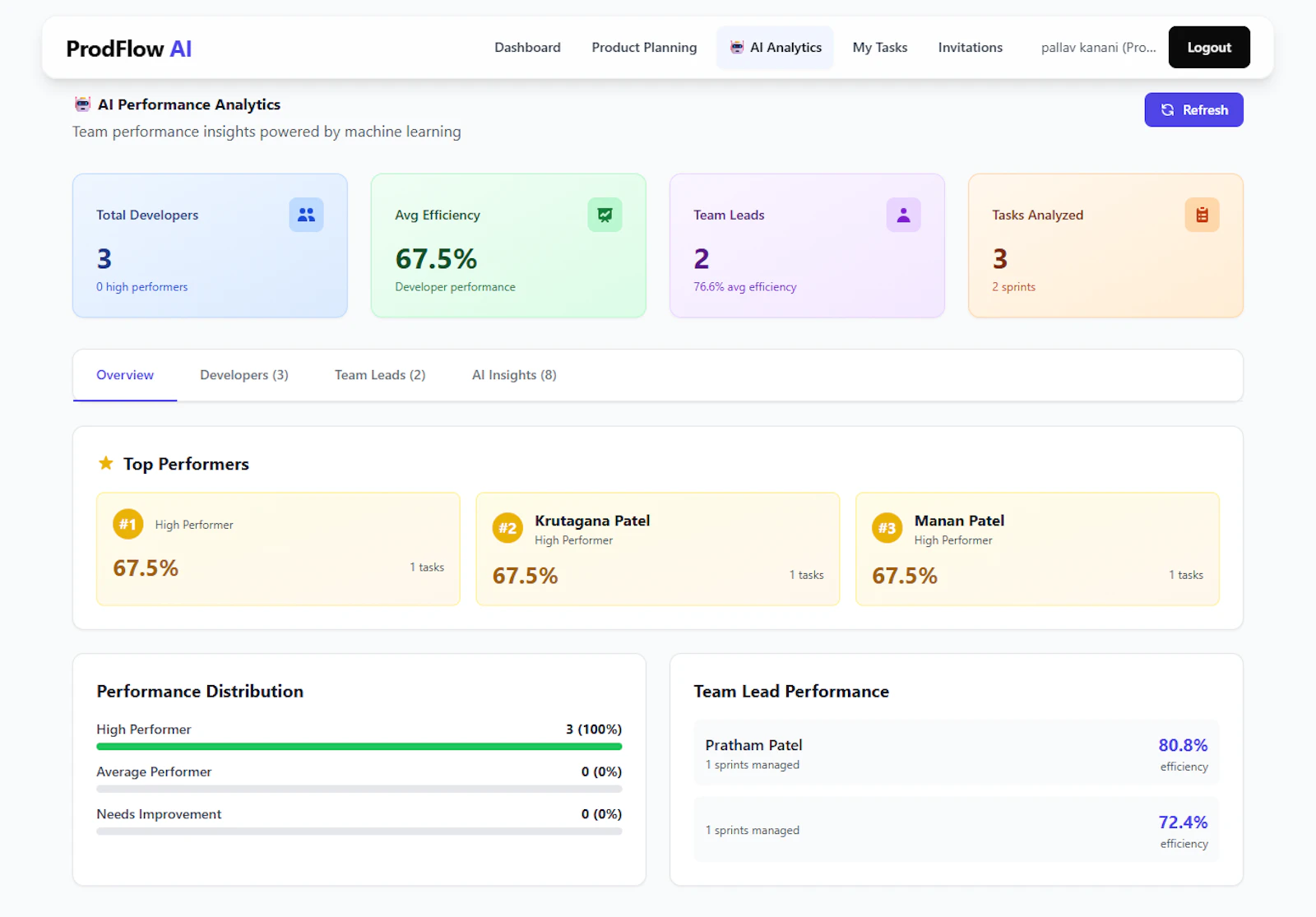Click the chart icon on Avg Efficiency card
Viewport: 1316px width, 917px height.
click(x=605, y=215)
